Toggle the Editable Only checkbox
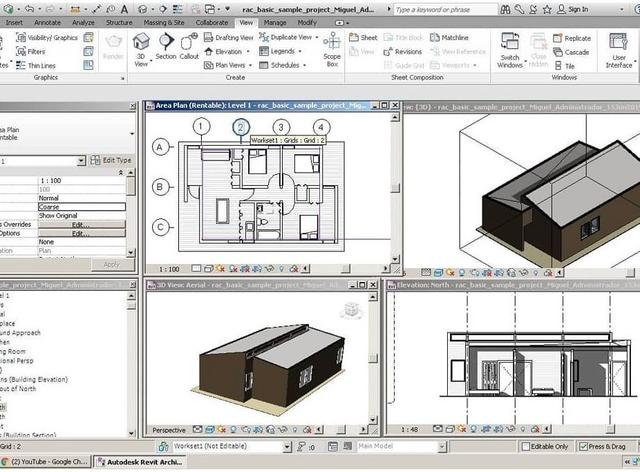The height and width of the screenshot is (472, 640). (x=526, y=446)
